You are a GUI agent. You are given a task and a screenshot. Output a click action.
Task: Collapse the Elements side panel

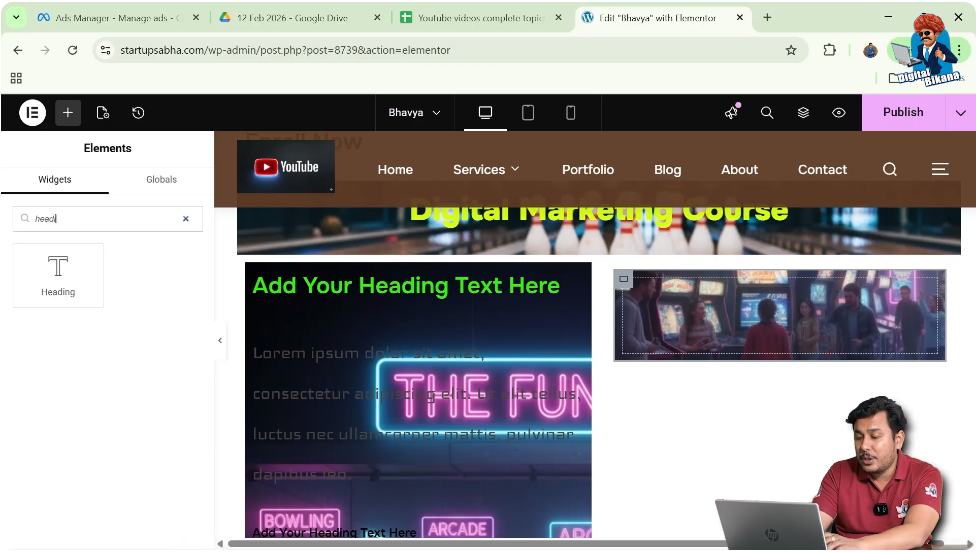[220, 340]
